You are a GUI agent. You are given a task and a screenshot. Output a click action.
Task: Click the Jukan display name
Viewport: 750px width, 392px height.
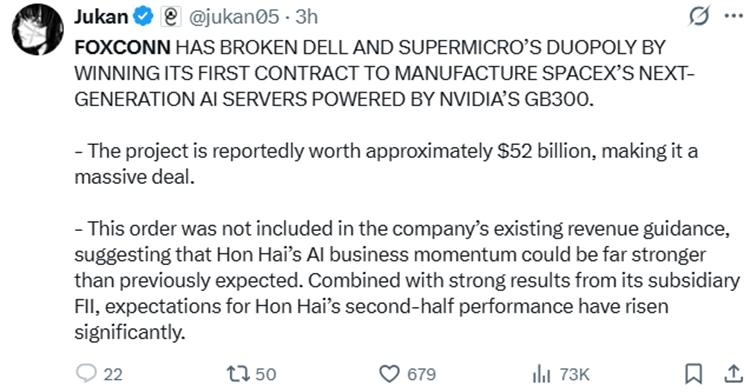pyautogui.click(x=101, y=17)
